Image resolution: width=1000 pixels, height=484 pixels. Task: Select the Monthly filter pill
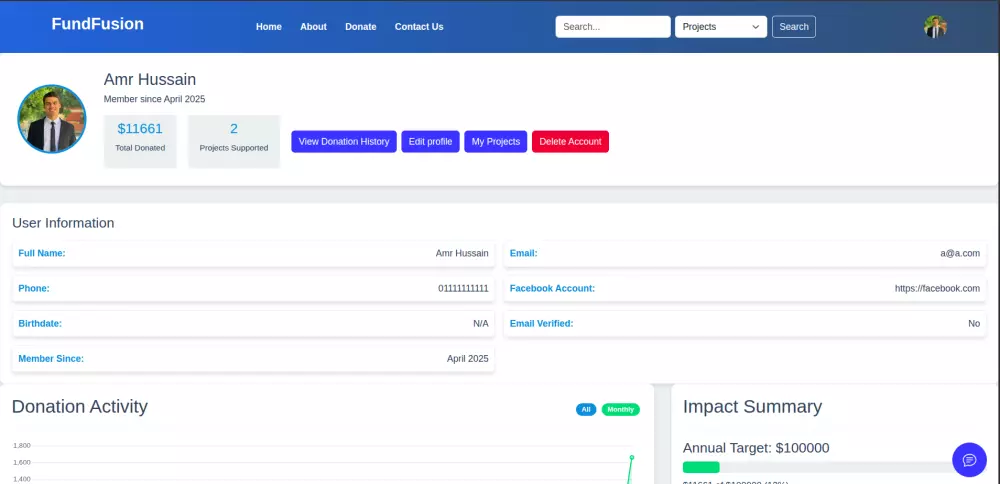(x=621, y=409)
